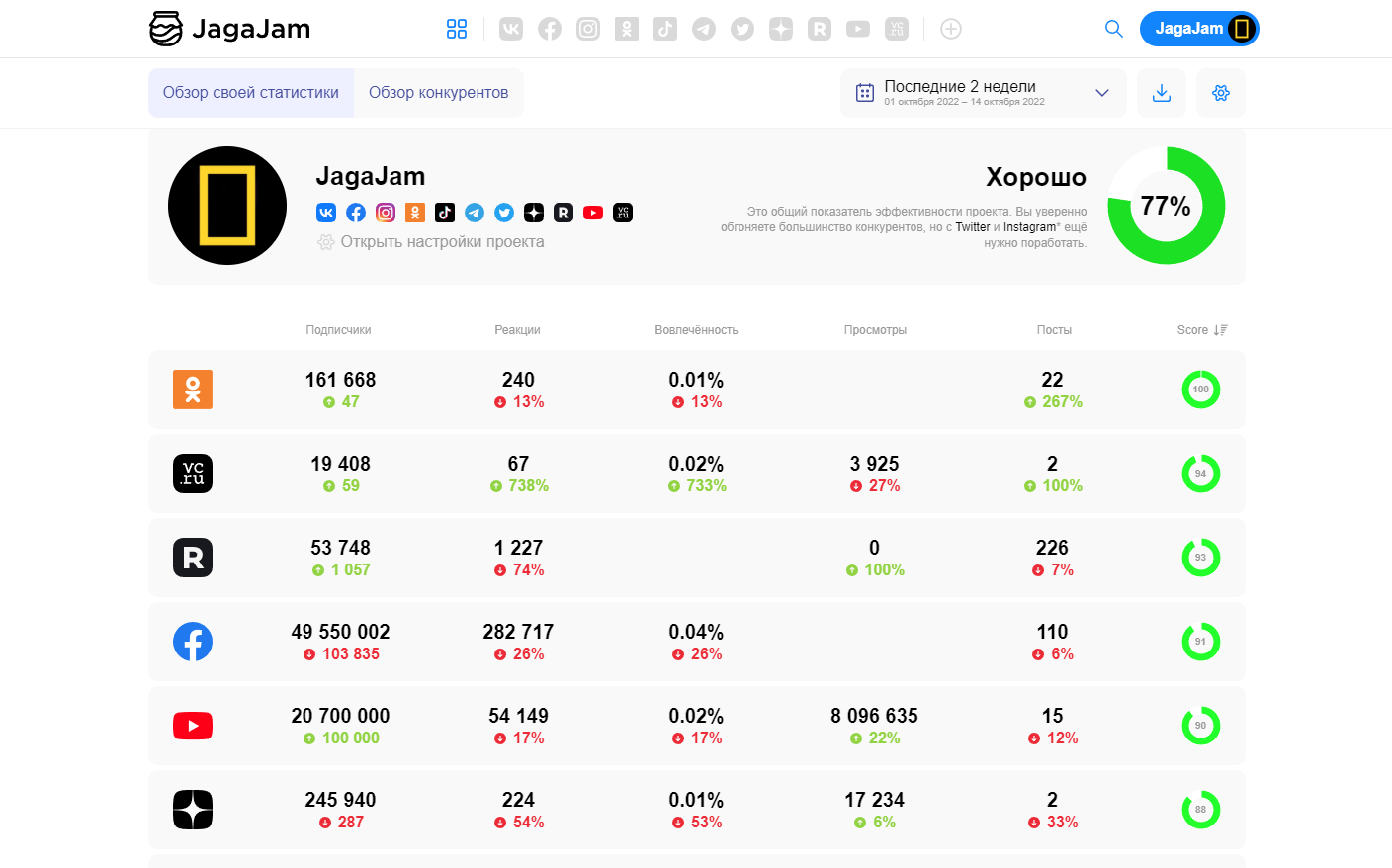
Task: Select 'Обзор своей статистики' tab
Action: [251, 93]
